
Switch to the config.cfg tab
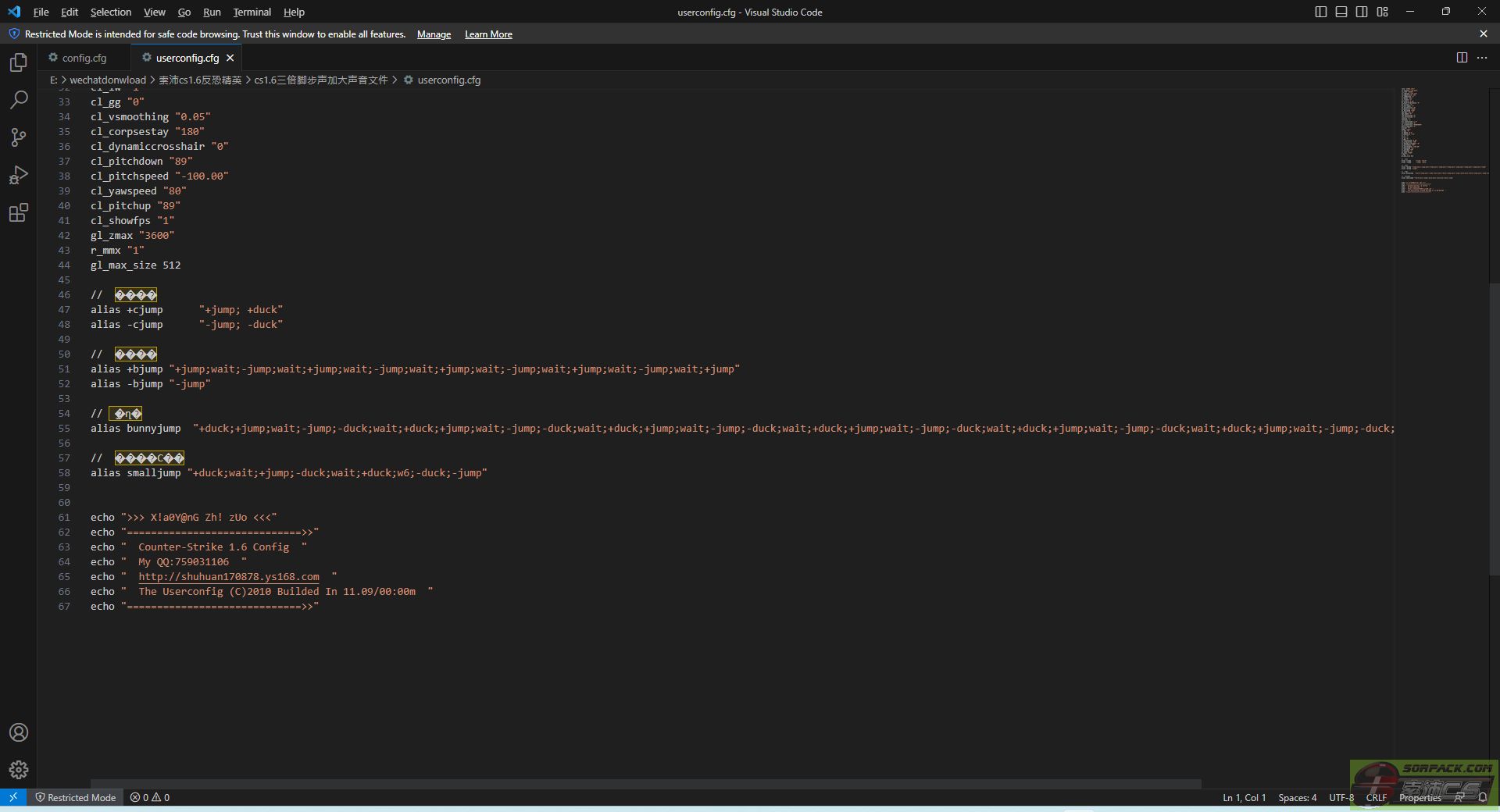84,58
